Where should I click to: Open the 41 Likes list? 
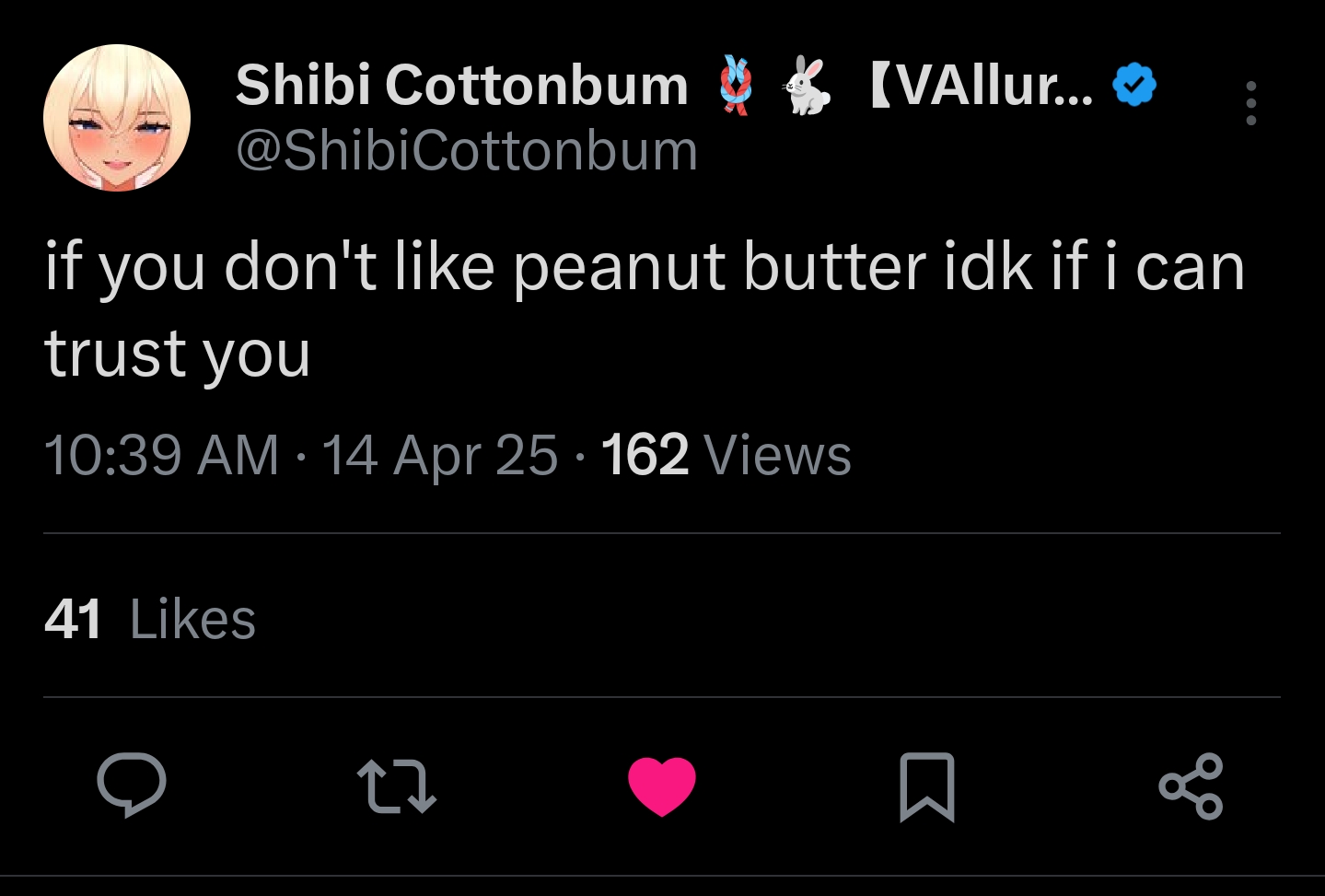(x=73, y=619)
